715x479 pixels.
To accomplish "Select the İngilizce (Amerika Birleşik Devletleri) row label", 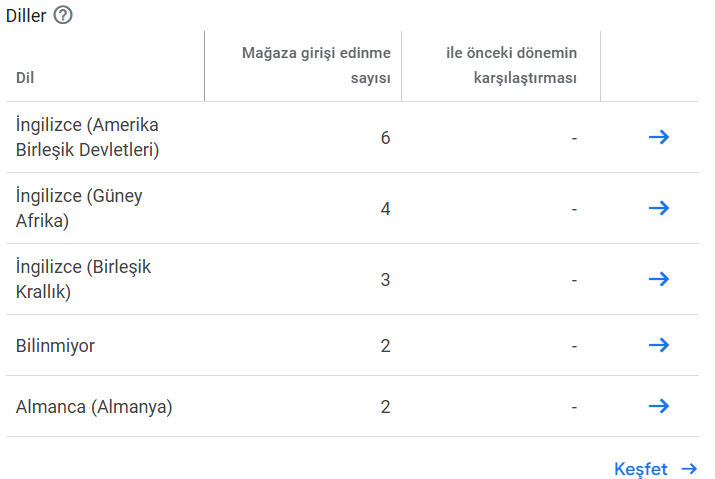I will point(87,137).
